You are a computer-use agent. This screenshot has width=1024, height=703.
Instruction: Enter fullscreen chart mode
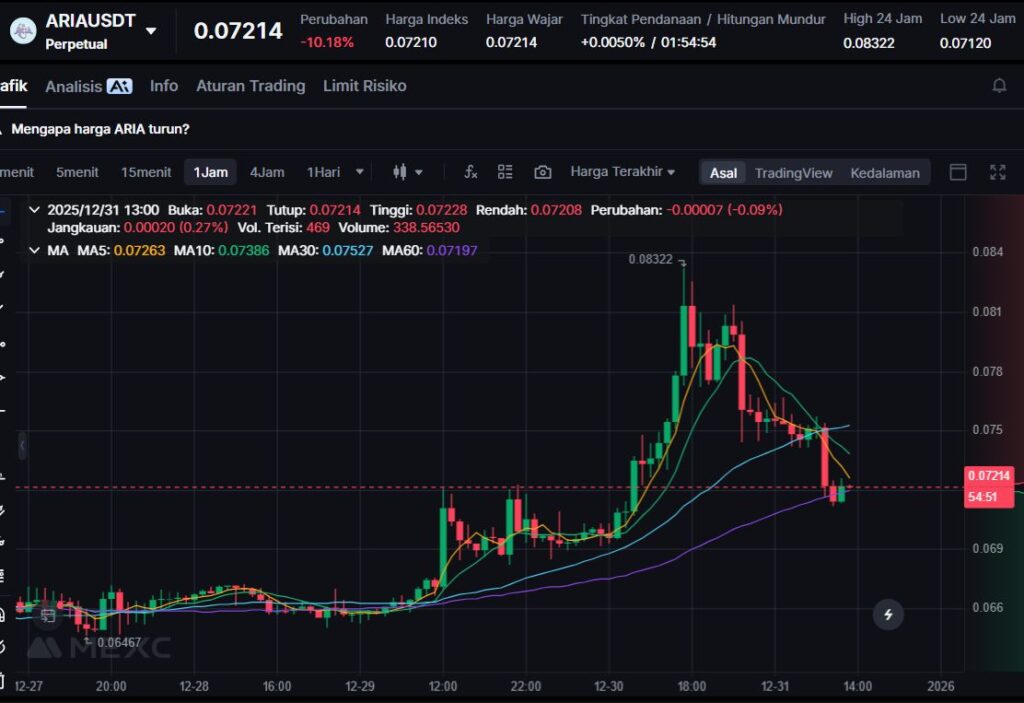click(x=997, y=172)
